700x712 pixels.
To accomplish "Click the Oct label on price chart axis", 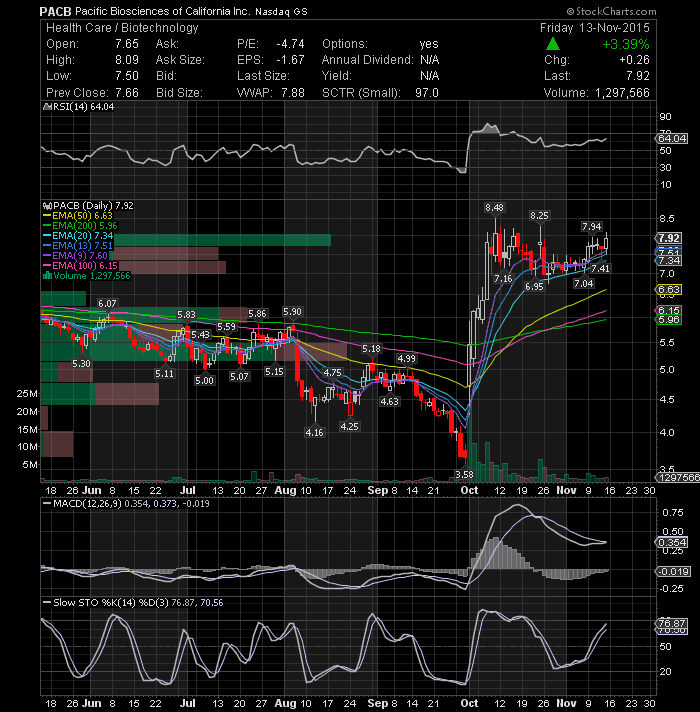I will click(469, 490).
